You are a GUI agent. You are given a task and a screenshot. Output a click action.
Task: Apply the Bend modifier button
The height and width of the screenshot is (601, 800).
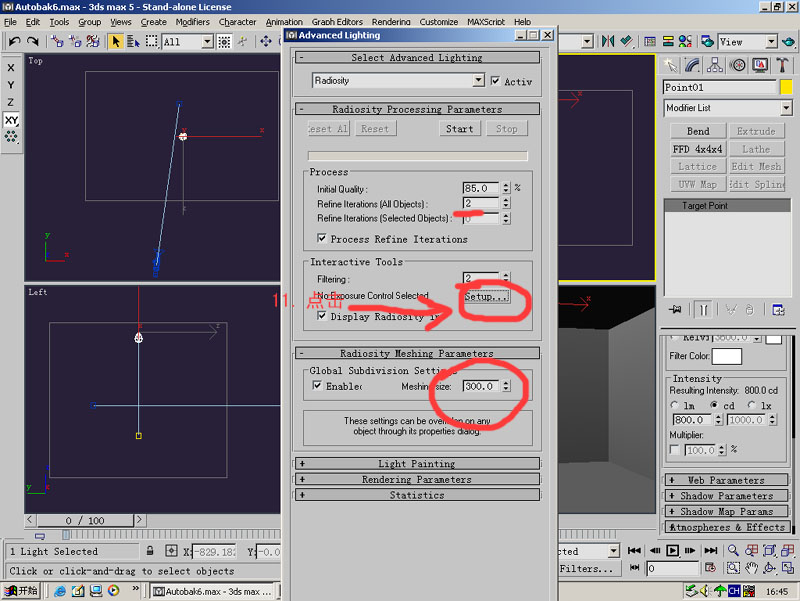pos(697,131)
